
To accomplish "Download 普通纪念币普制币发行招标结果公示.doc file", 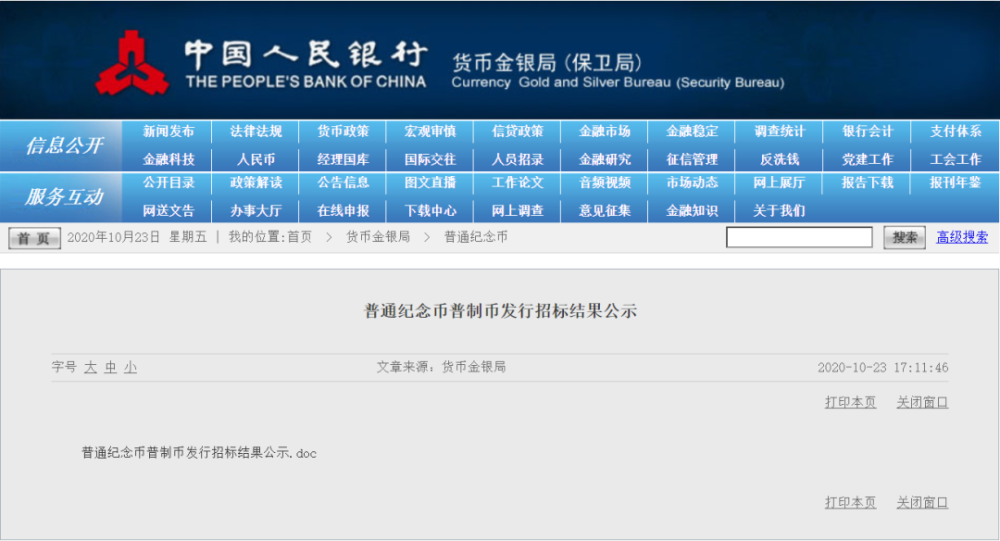I will [x=199, y=453].
